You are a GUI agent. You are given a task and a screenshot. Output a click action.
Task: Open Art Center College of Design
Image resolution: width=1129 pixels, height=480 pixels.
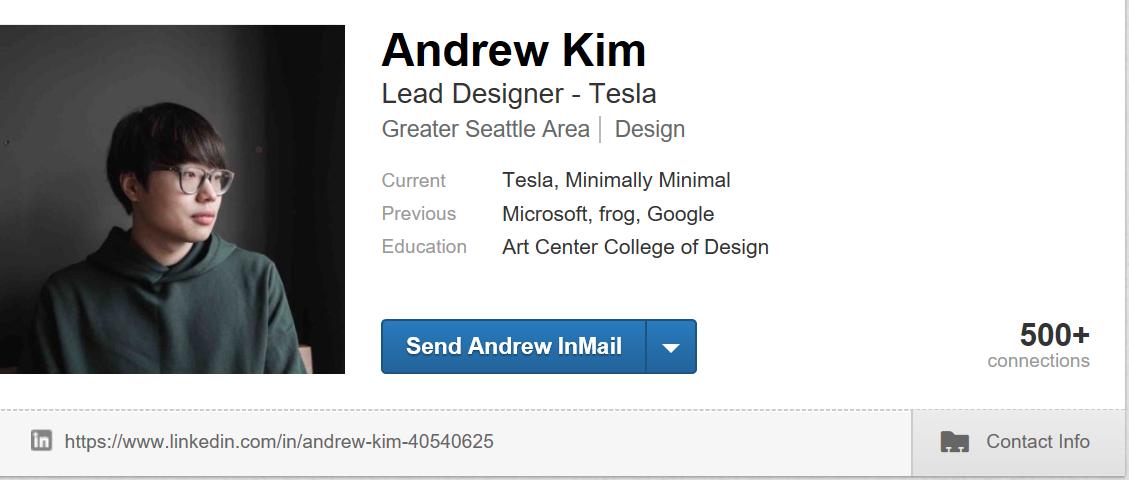[x=635, y=247]
